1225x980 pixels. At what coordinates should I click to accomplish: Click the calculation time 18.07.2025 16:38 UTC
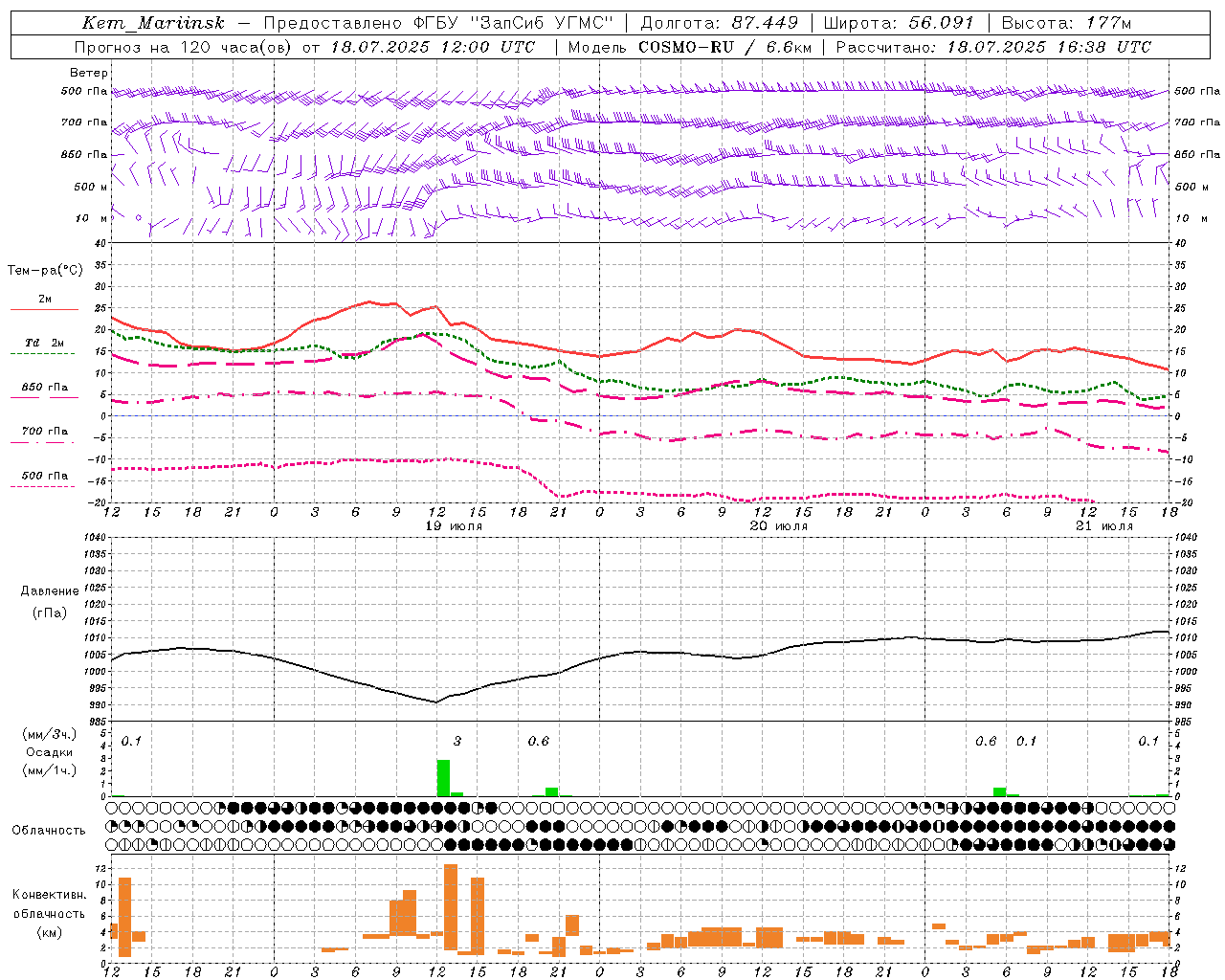(1049, 47)
